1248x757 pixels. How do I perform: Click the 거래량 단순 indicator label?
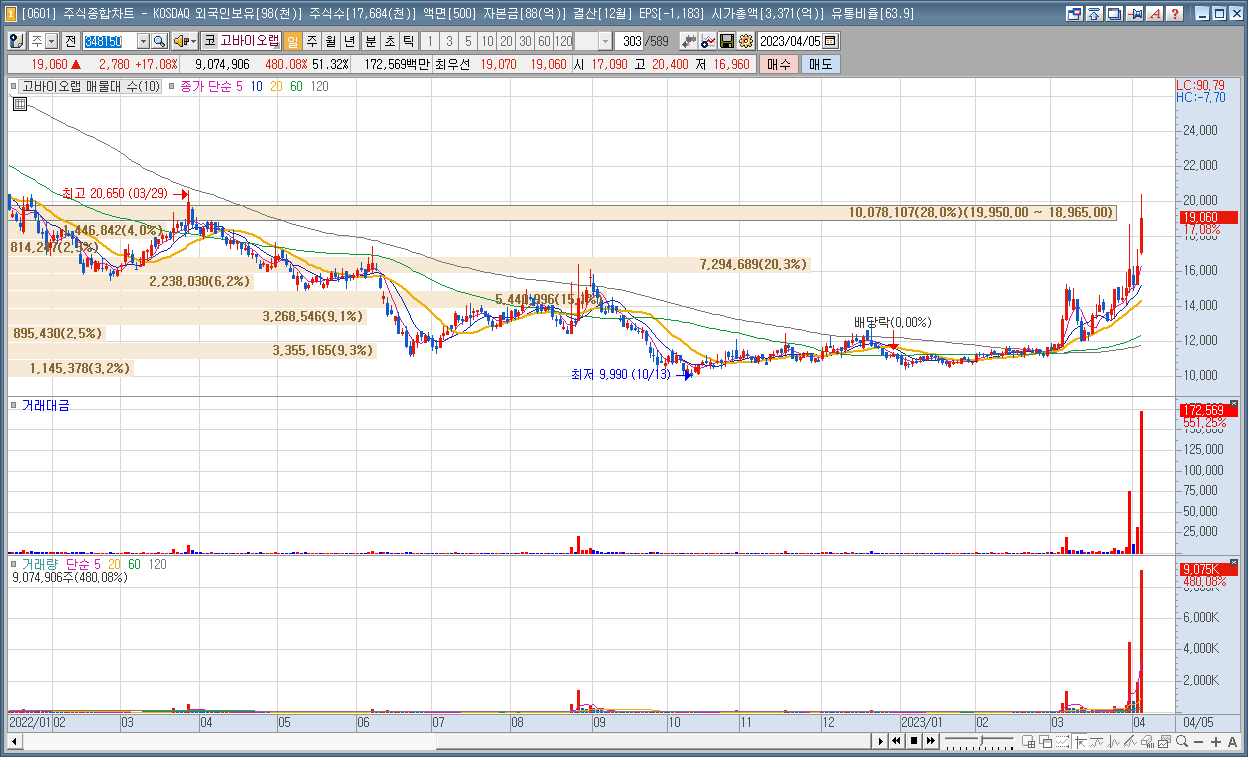point(60,564)
